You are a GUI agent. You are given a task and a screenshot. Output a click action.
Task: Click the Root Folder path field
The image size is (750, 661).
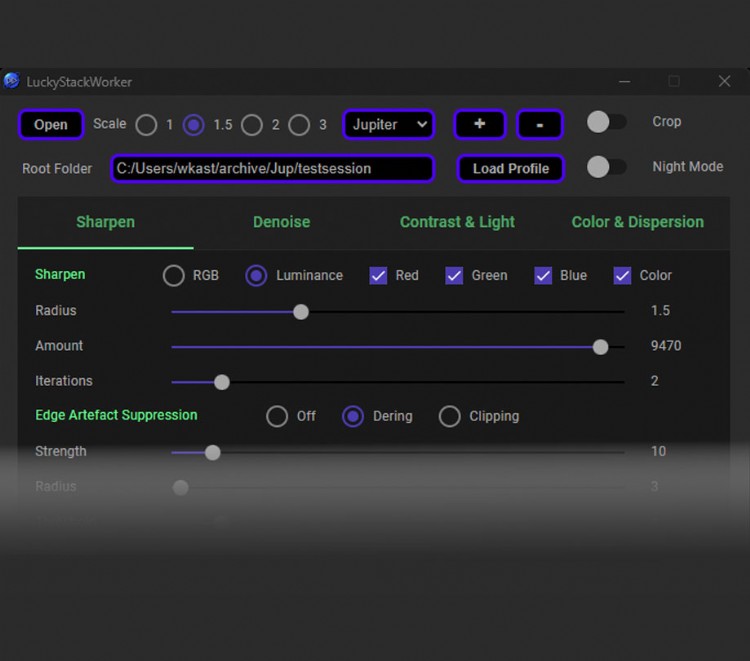272,168
